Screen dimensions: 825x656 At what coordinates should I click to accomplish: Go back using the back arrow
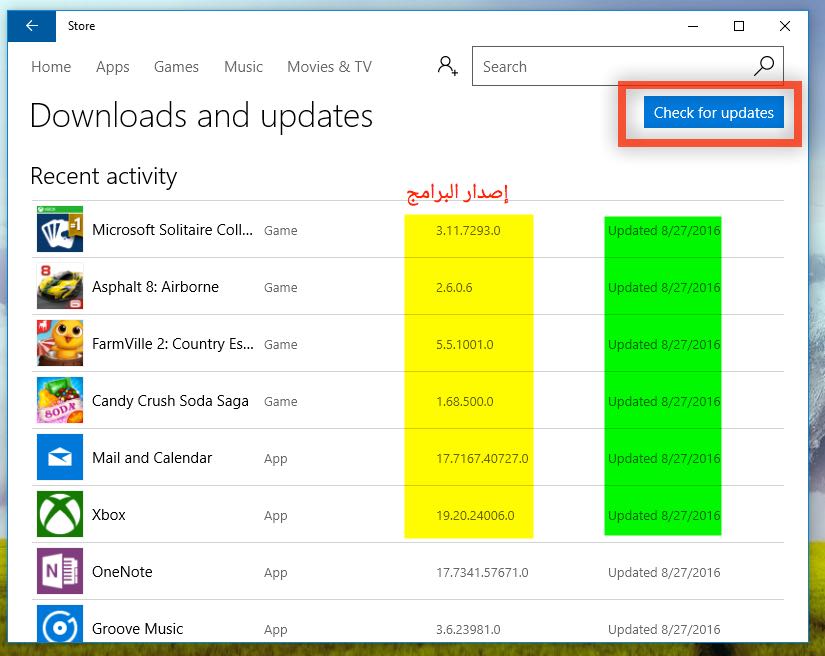32,26
